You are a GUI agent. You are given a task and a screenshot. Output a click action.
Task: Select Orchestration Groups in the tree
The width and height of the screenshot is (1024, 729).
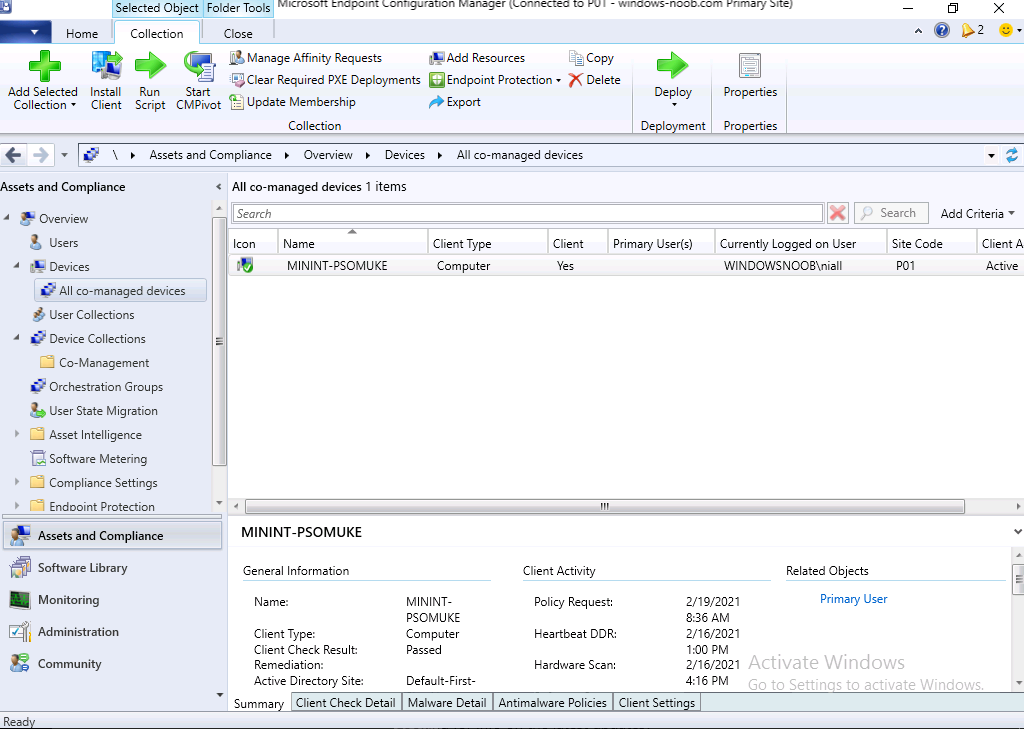point(106,387)
